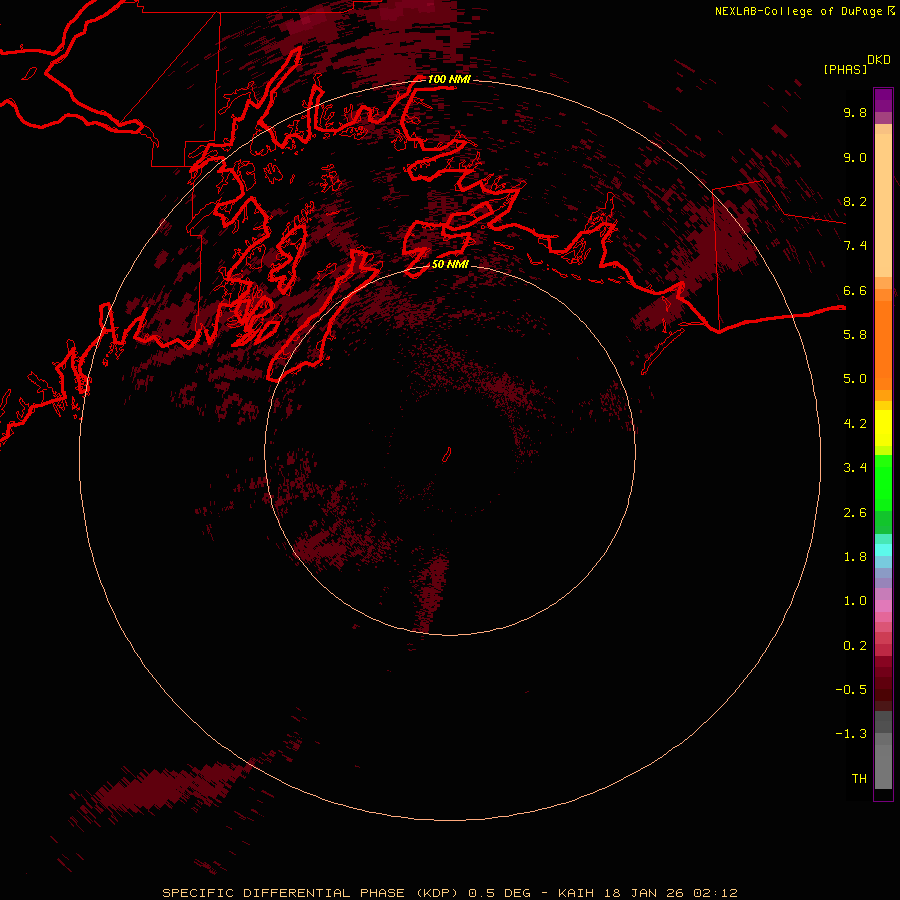This screenshot has width=900, height=900.
Task: Select the 0.2 scale value
Action: [x=855, y=646]
